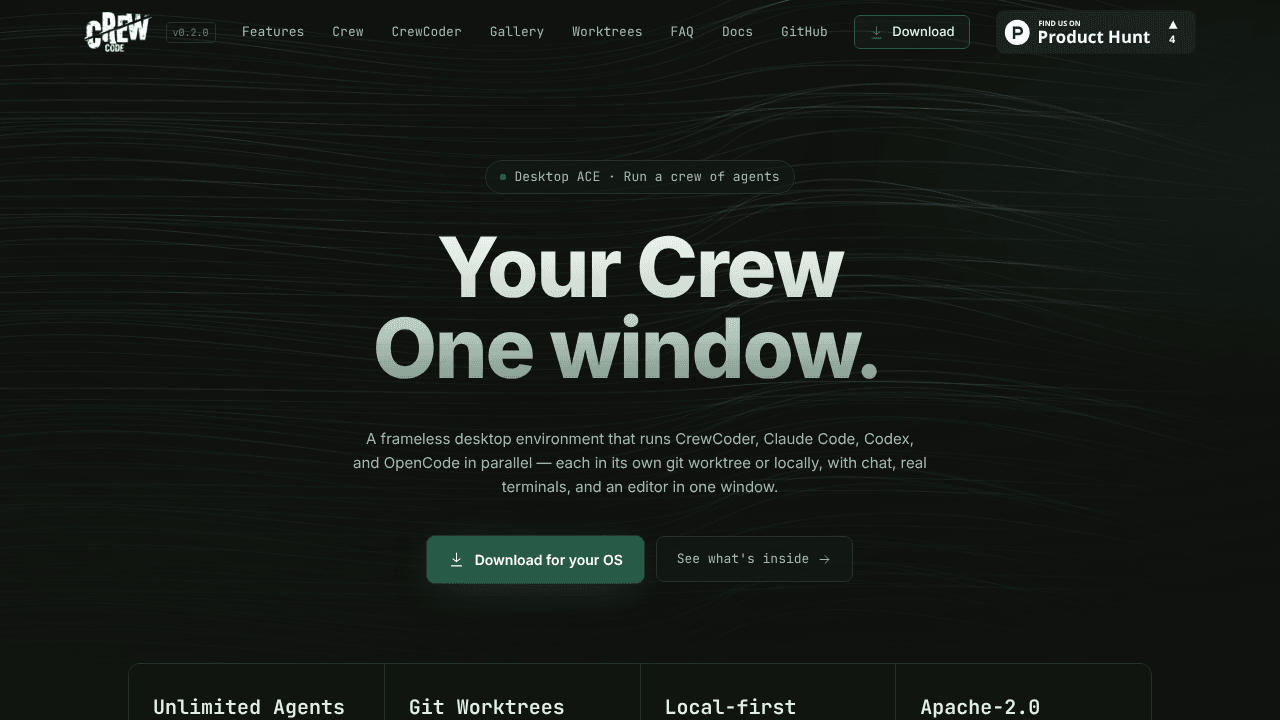Click the Desktop ACE tagline pill
Screen dimensions: 1280x720
click(640, 177)
